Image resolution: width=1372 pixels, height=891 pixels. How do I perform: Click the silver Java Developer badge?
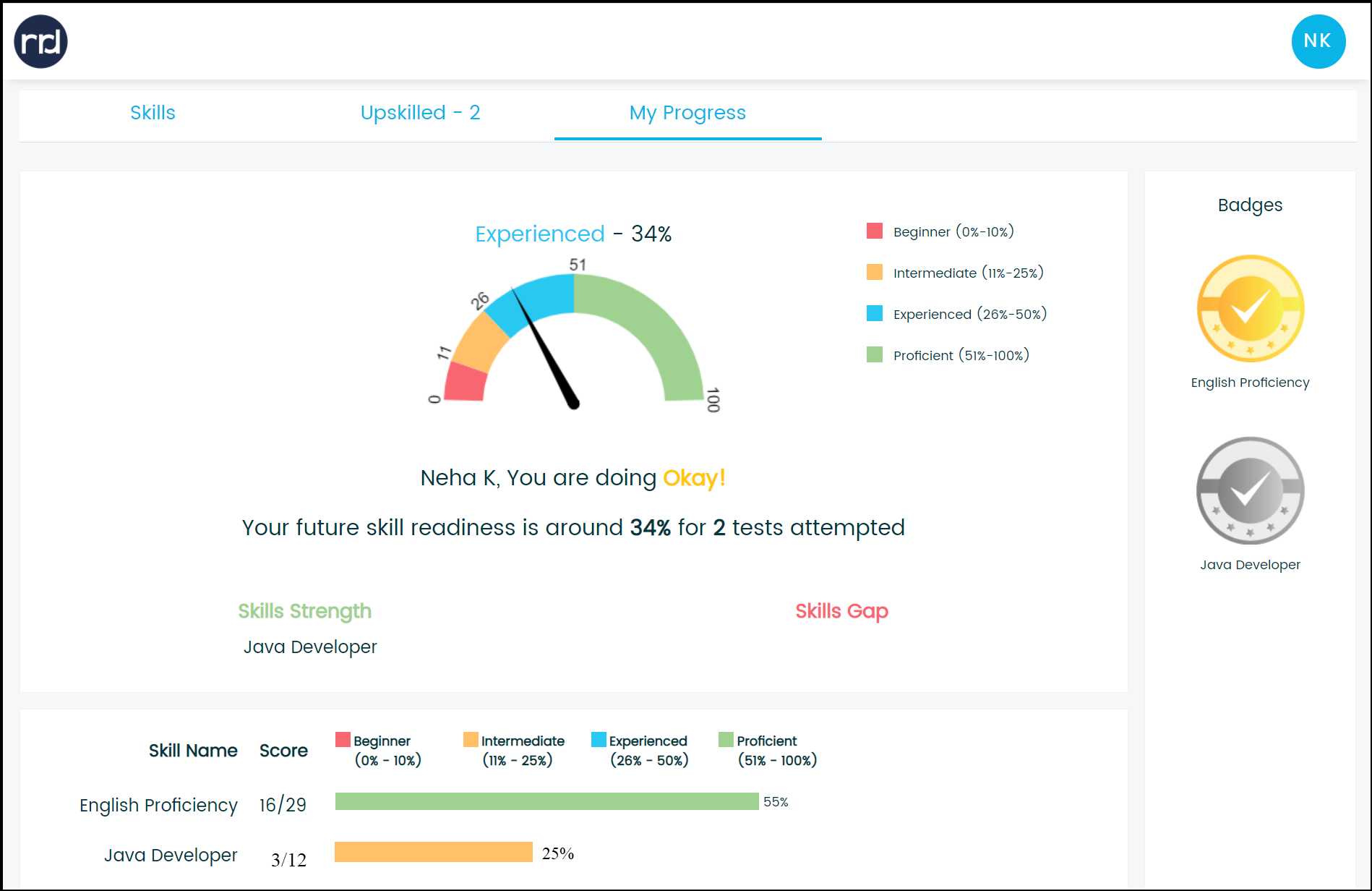tap(1250, 490)
